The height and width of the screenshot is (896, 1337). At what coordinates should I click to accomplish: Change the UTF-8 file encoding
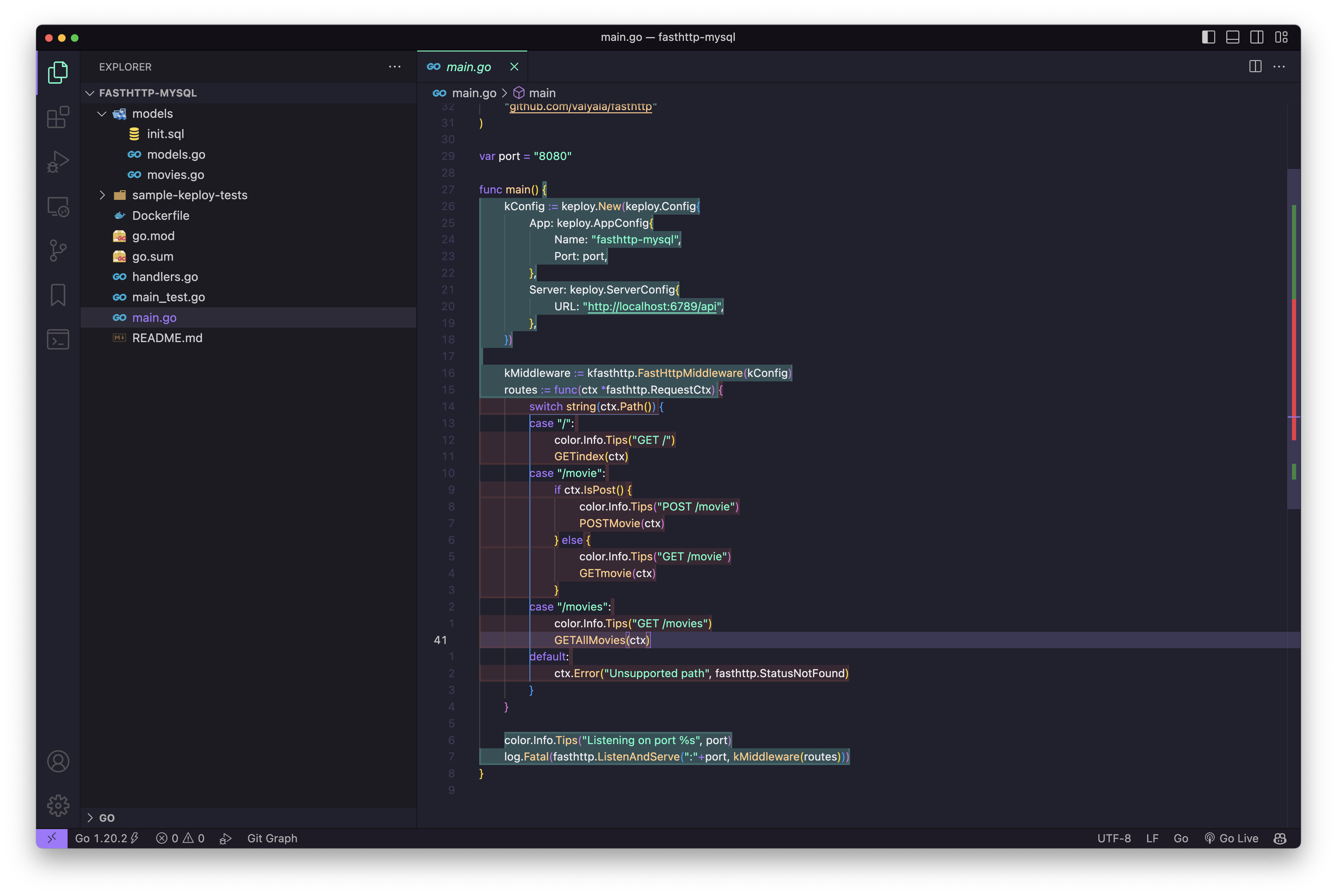click(1114, 838)
